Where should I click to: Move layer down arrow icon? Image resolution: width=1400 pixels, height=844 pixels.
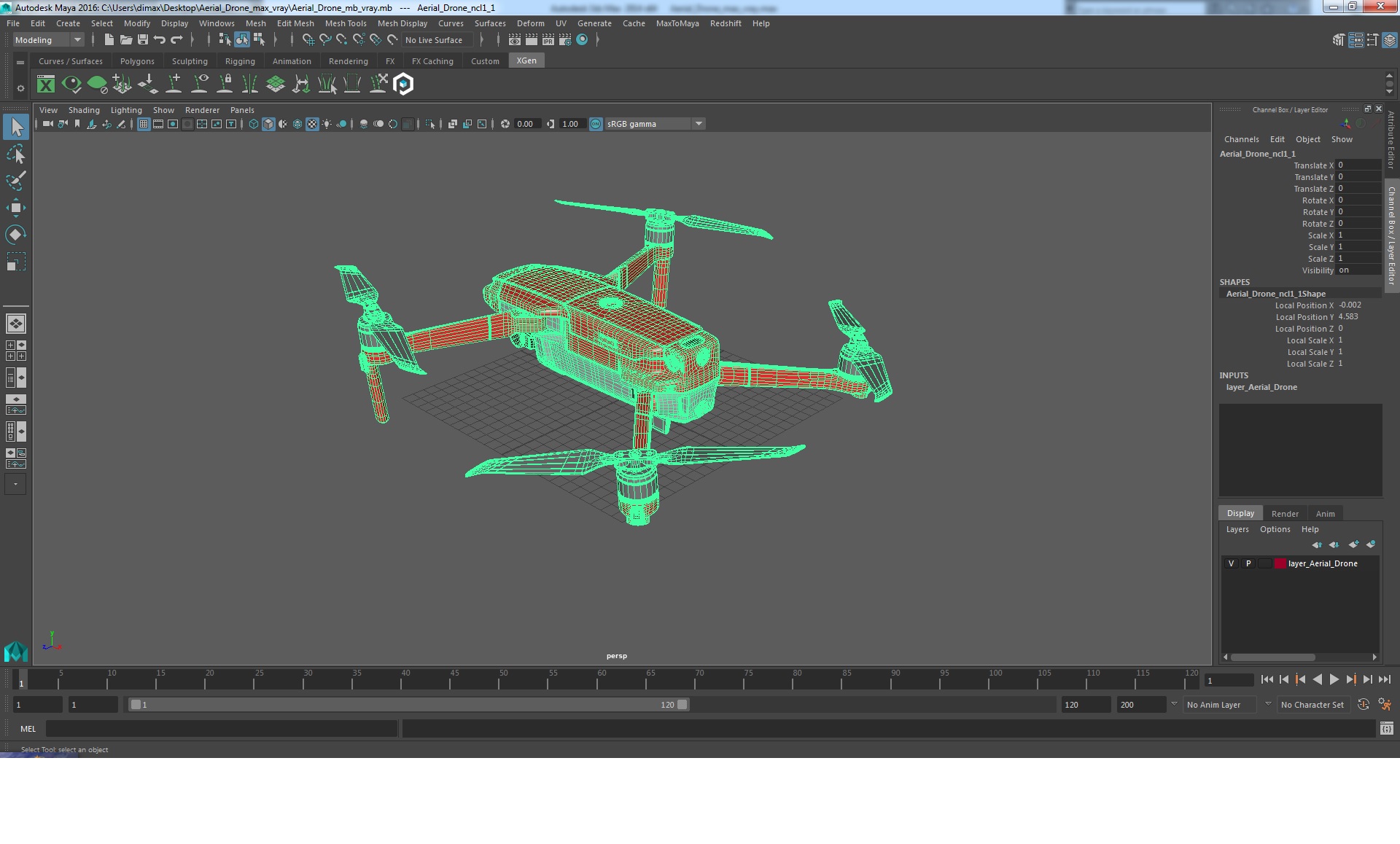click(1334, 544)
